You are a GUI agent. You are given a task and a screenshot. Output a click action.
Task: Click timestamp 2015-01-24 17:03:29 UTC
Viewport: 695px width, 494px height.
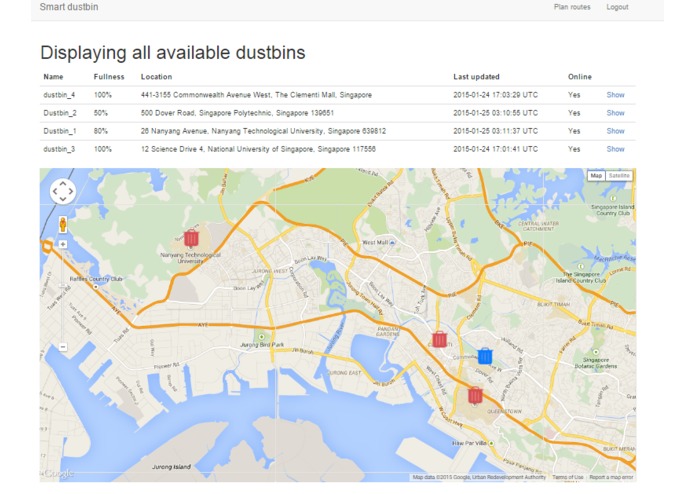click(496, 95)
